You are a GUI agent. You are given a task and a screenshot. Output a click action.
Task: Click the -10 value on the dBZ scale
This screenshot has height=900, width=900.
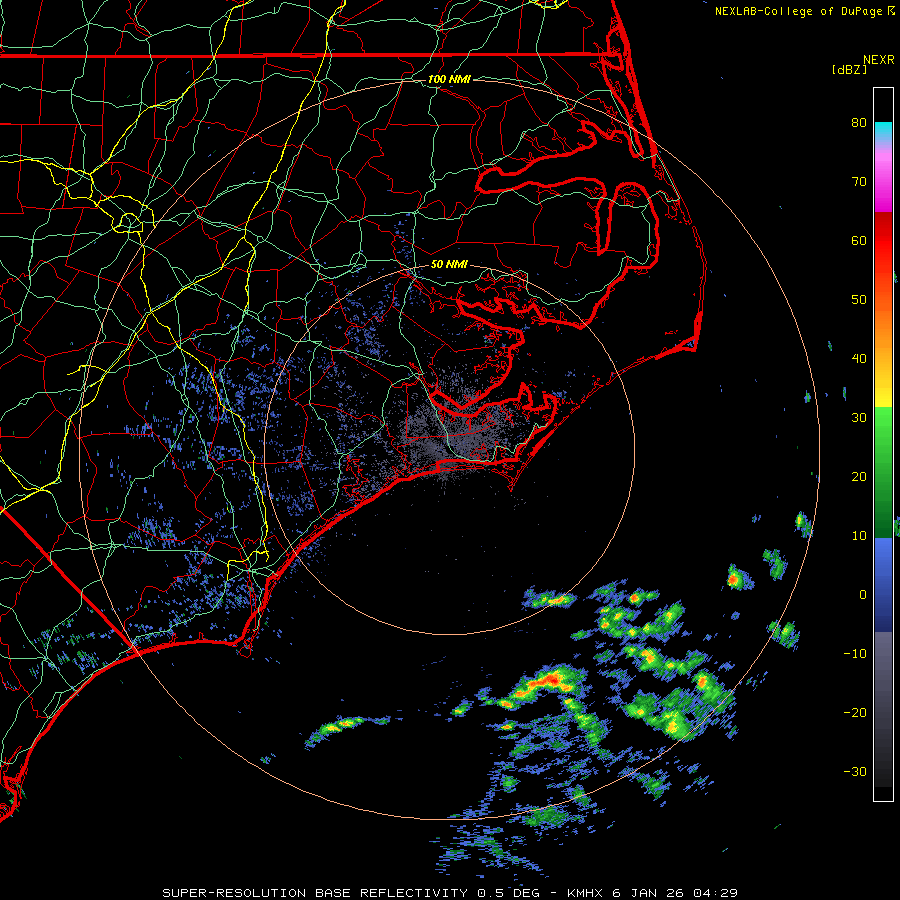tap(855, 653)
